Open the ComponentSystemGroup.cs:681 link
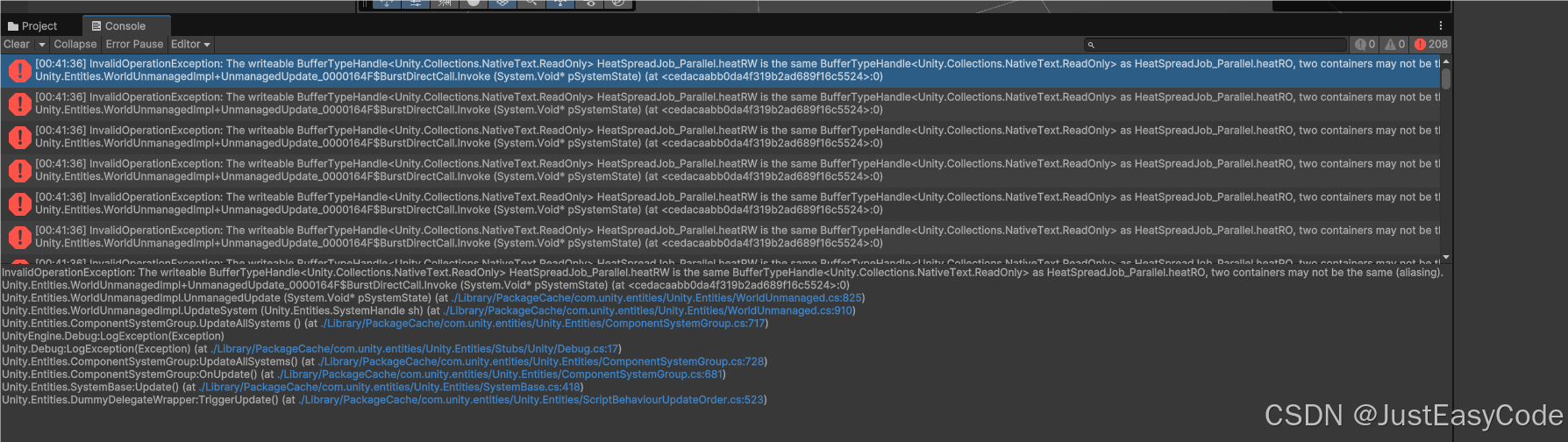 (x=502, y=374)
